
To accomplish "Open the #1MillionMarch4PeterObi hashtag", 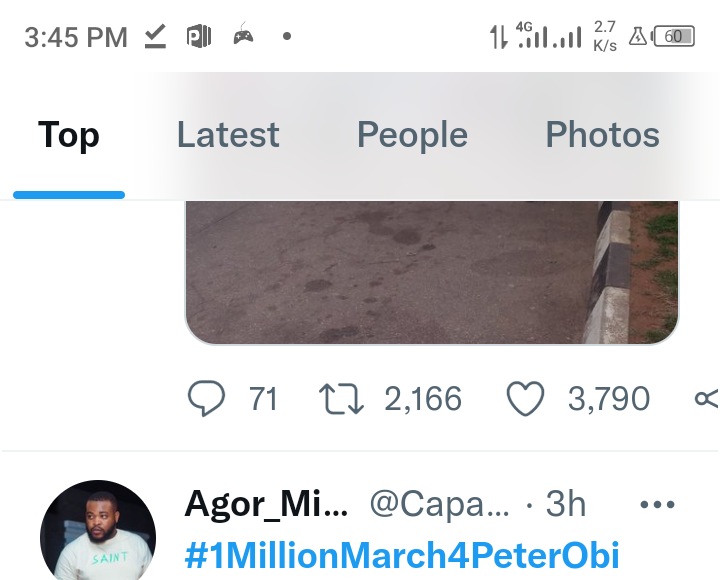I will tap(402, 555).
